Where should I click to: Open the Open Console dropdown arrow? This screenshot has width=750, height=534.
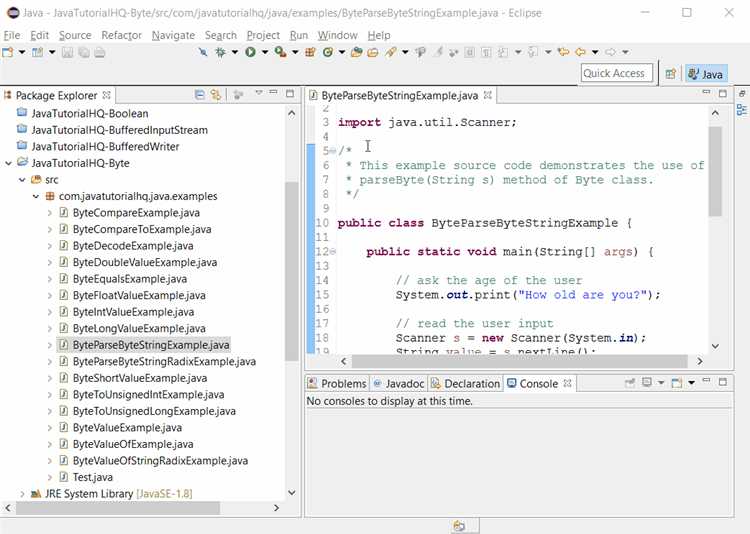[691, 382]
